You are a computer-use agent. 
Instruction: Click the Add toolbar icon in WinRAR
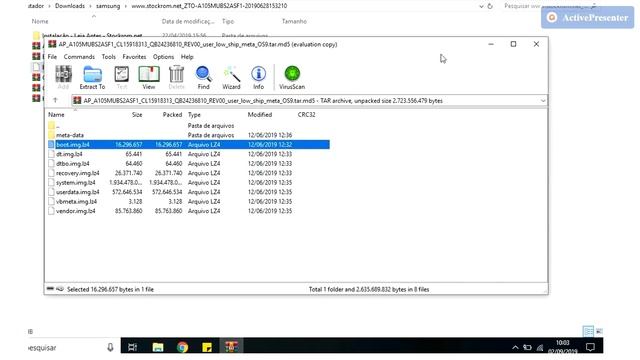[63, 78]
